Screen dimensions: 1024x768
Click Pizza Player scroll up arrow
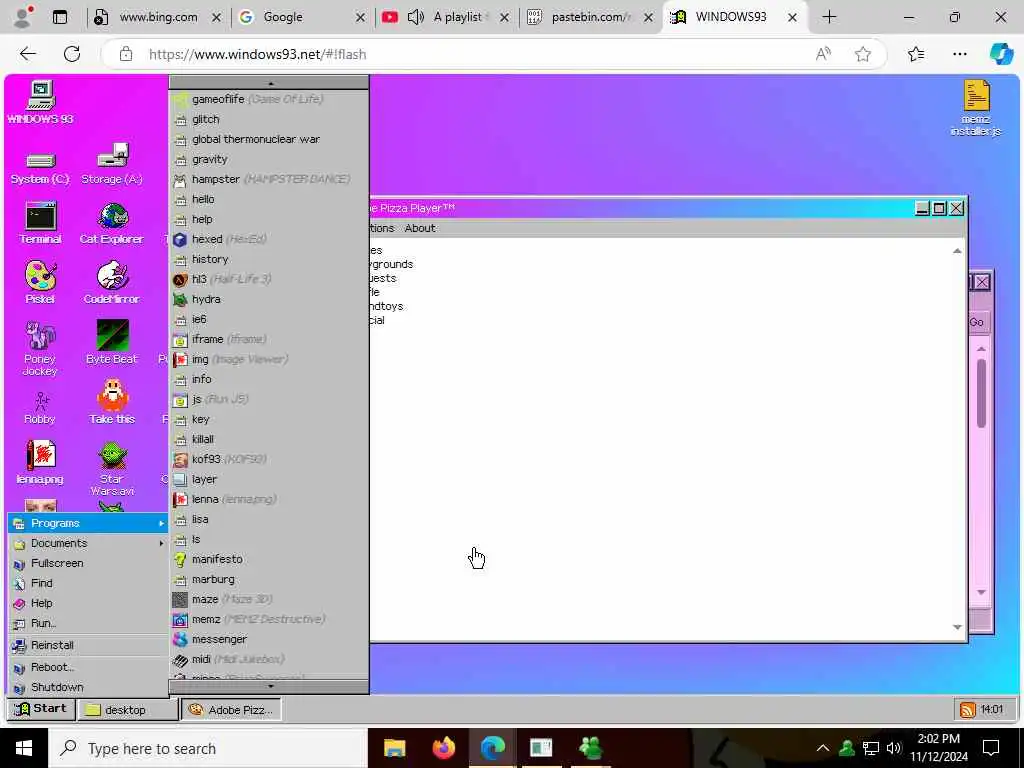(x=957, y=251)
